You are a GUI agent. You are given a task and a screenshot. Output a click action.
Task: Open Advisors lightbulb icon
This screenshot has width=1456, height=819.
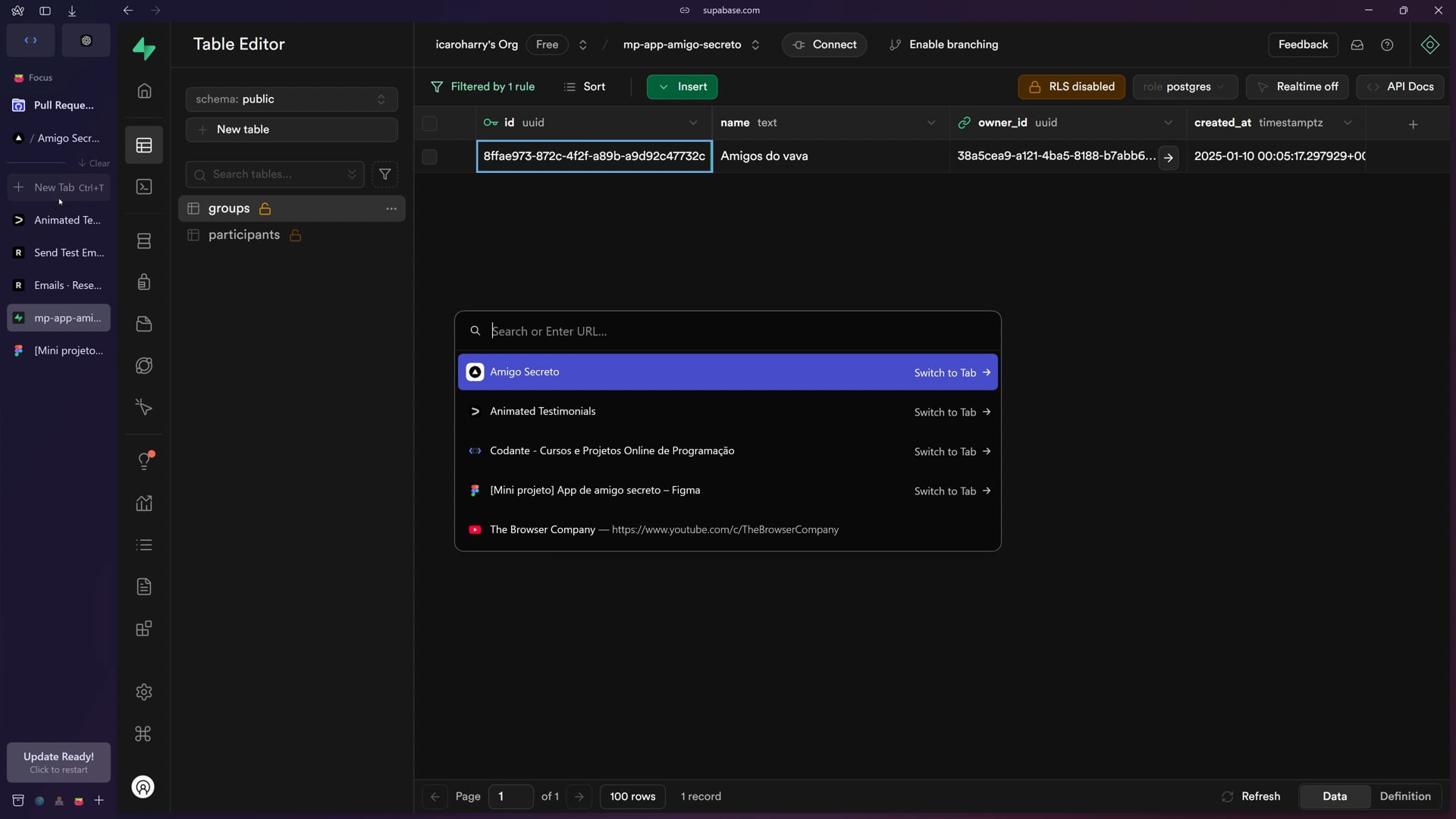coord(144,461)
